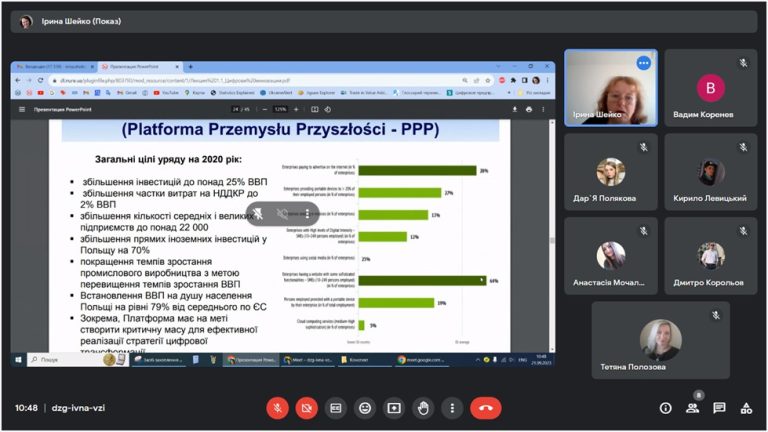Click muted mic icon on Вадим Коренев tile
768x432 pixels.
tap(744, 63)
